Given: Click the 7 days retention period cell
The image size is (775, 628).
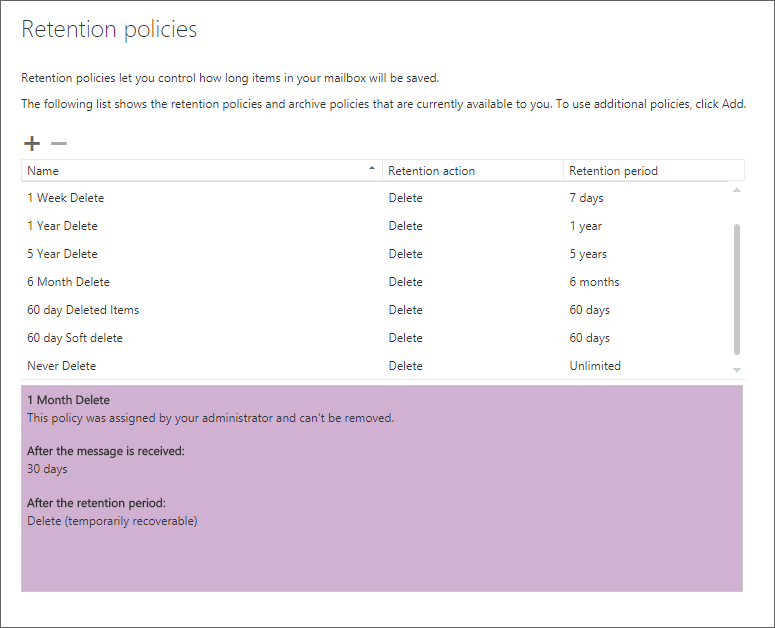Looking at the screenshot, I should pos(586,198).
